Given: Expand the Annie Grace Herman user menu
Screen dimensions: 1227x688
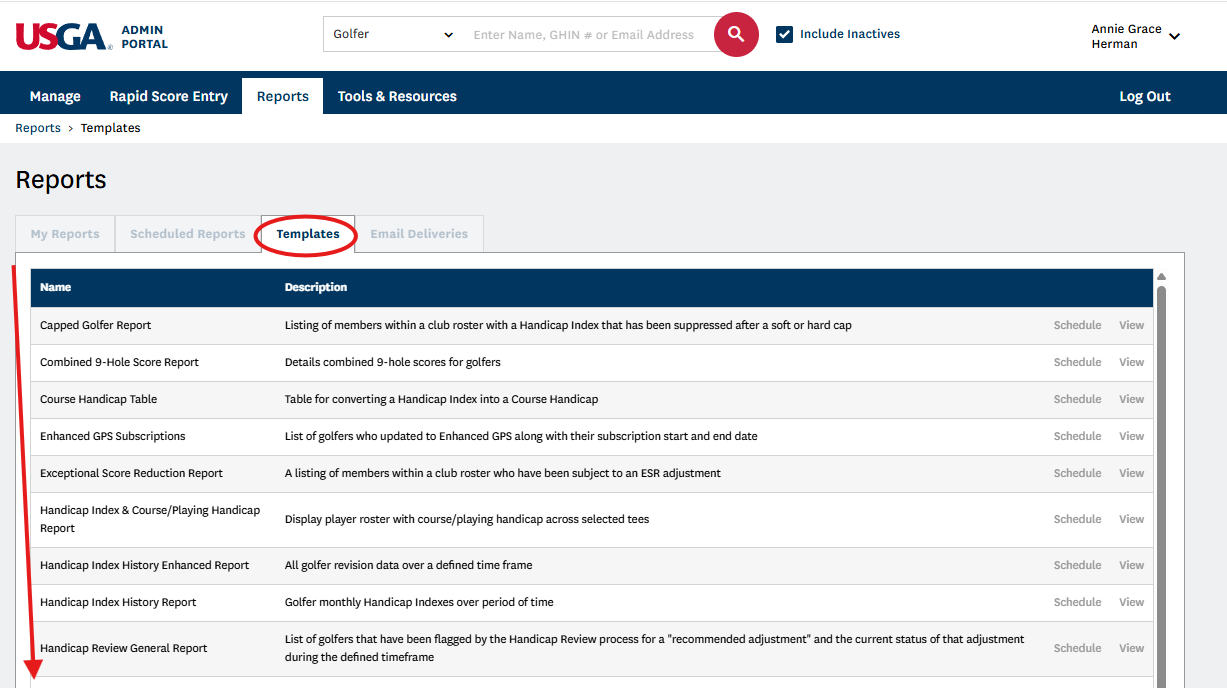Looking at the screenshot, I should pyautogui.click(x=1135, y=36).
